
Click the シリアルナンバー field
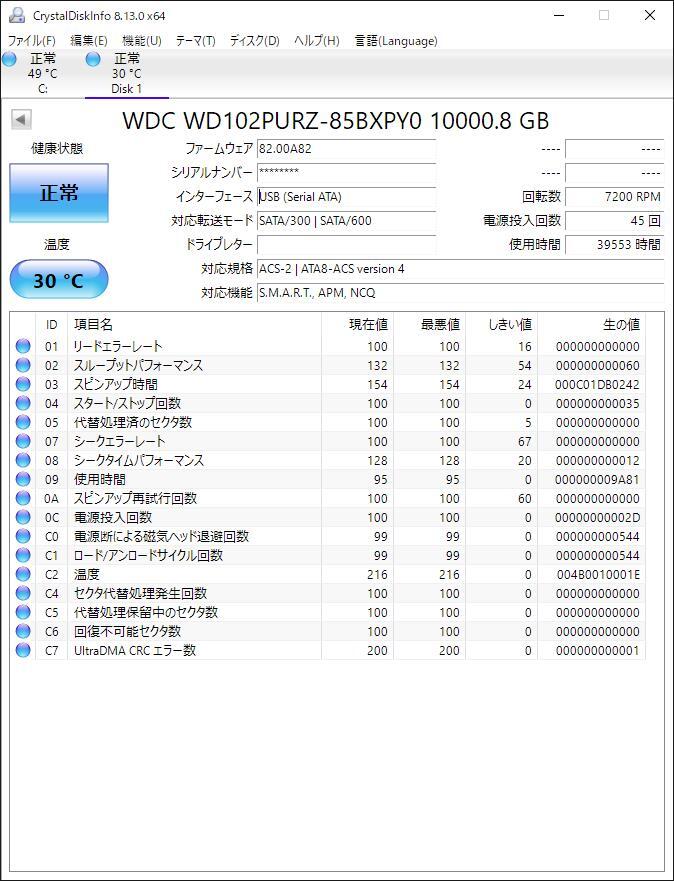(346, 172)
